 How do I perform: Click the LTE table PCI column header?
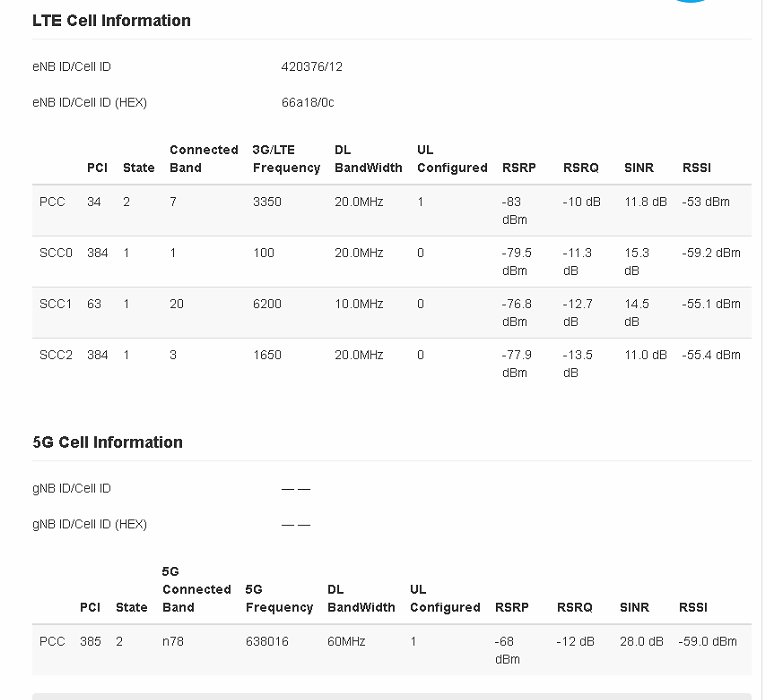95,168
